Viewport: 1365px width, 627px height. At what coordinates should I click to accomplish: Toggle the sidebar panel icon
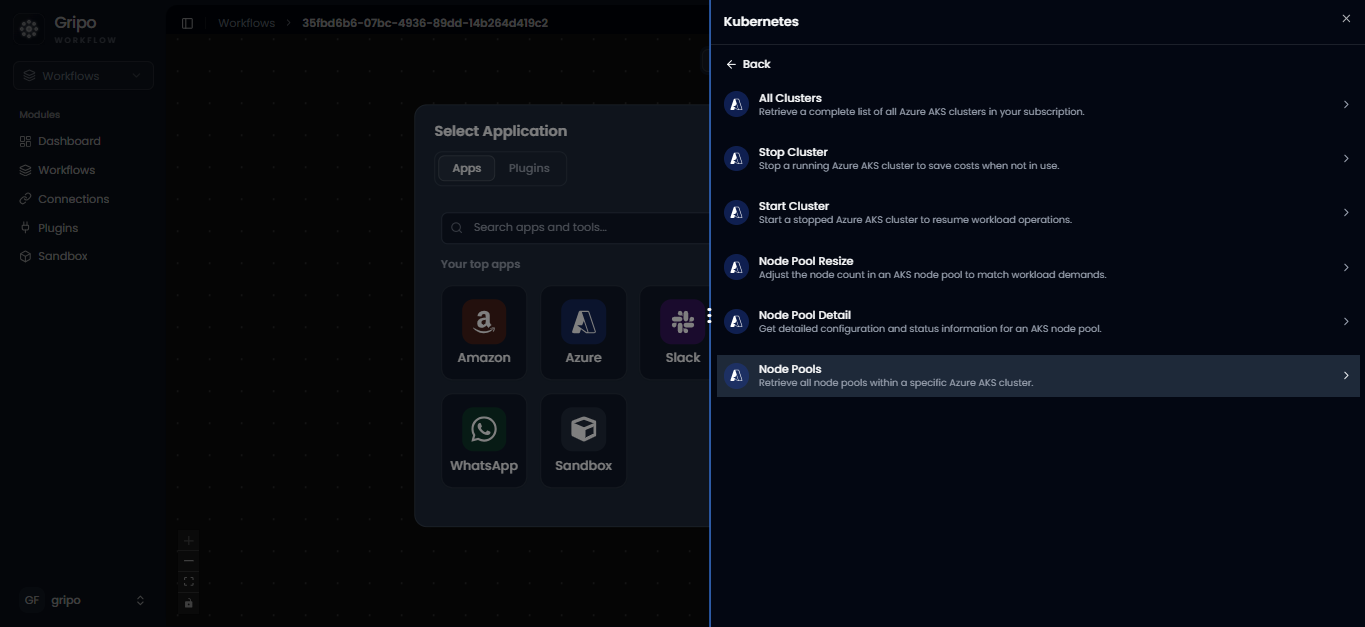coord(187,23)
